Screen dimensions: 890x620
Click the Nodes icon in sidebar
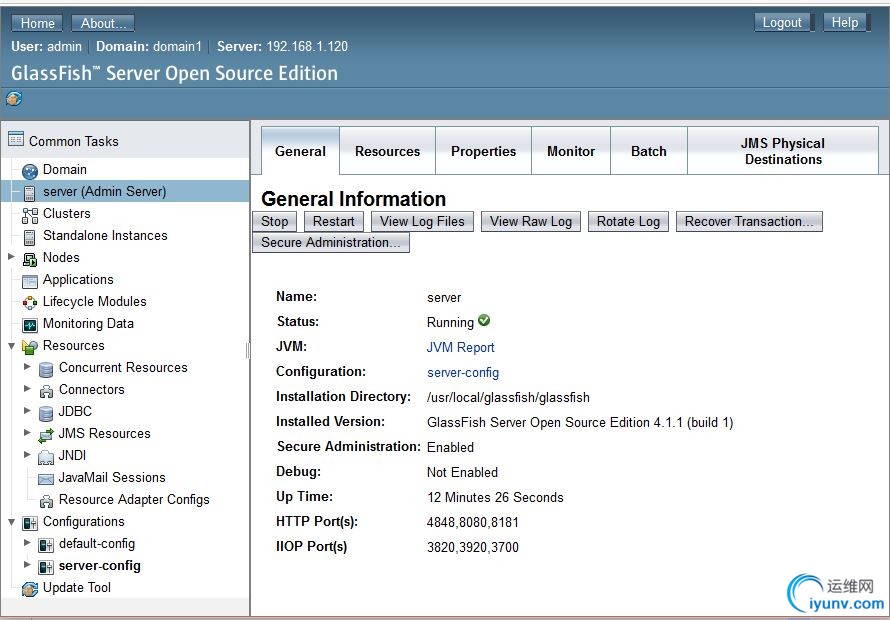pyautogui.click(x=30, y=259)
